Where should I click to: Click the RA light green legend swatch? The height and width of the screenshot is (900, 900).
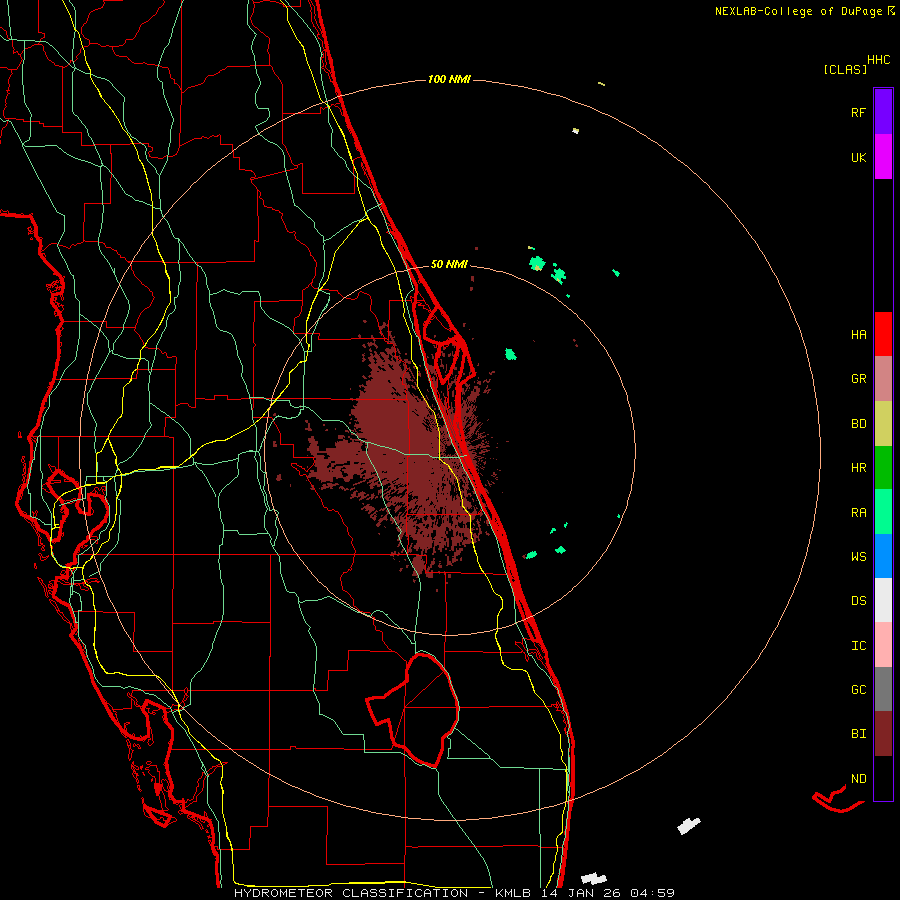coord(883,512)
